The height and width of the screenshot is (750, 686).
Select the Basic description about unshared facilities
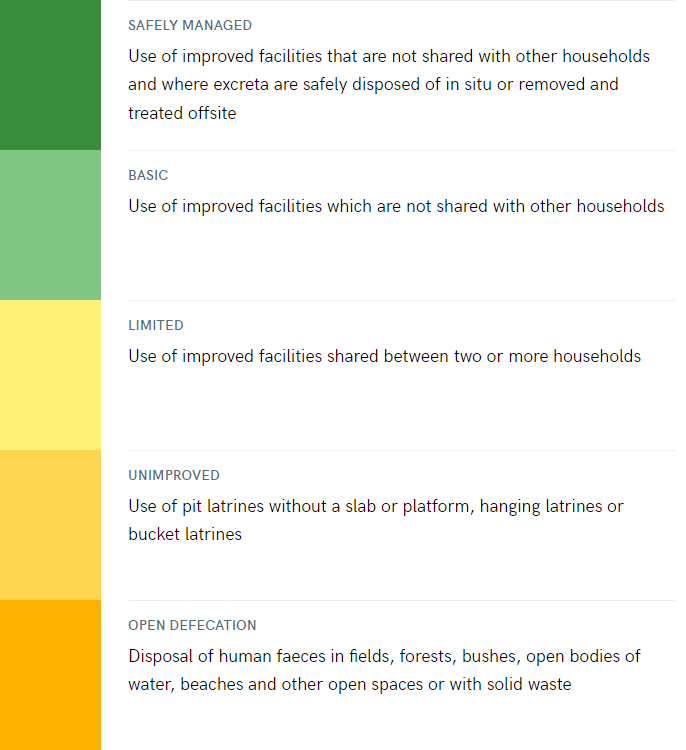pos(396,206)
